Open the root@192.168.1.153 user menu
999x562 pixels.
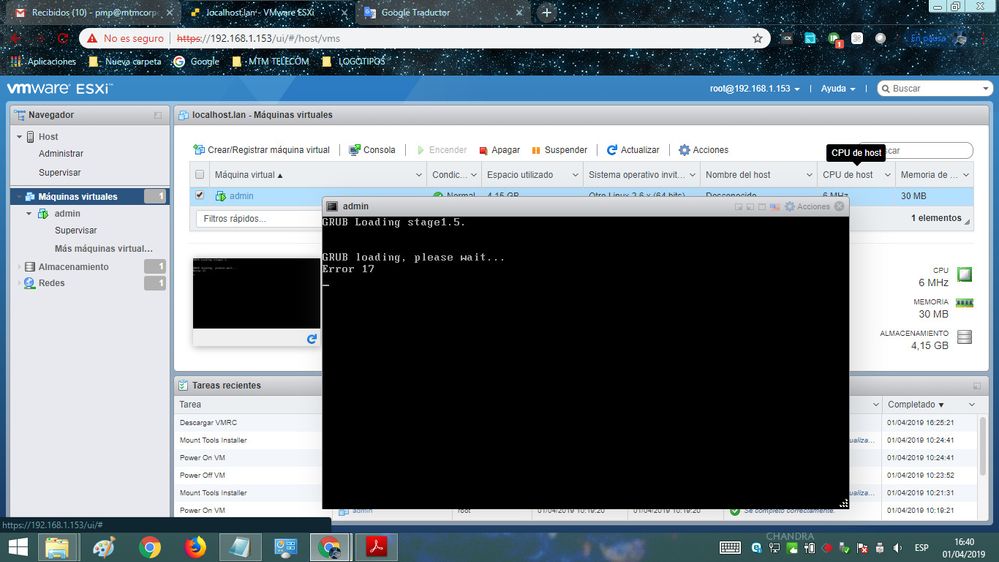point(755,89)
